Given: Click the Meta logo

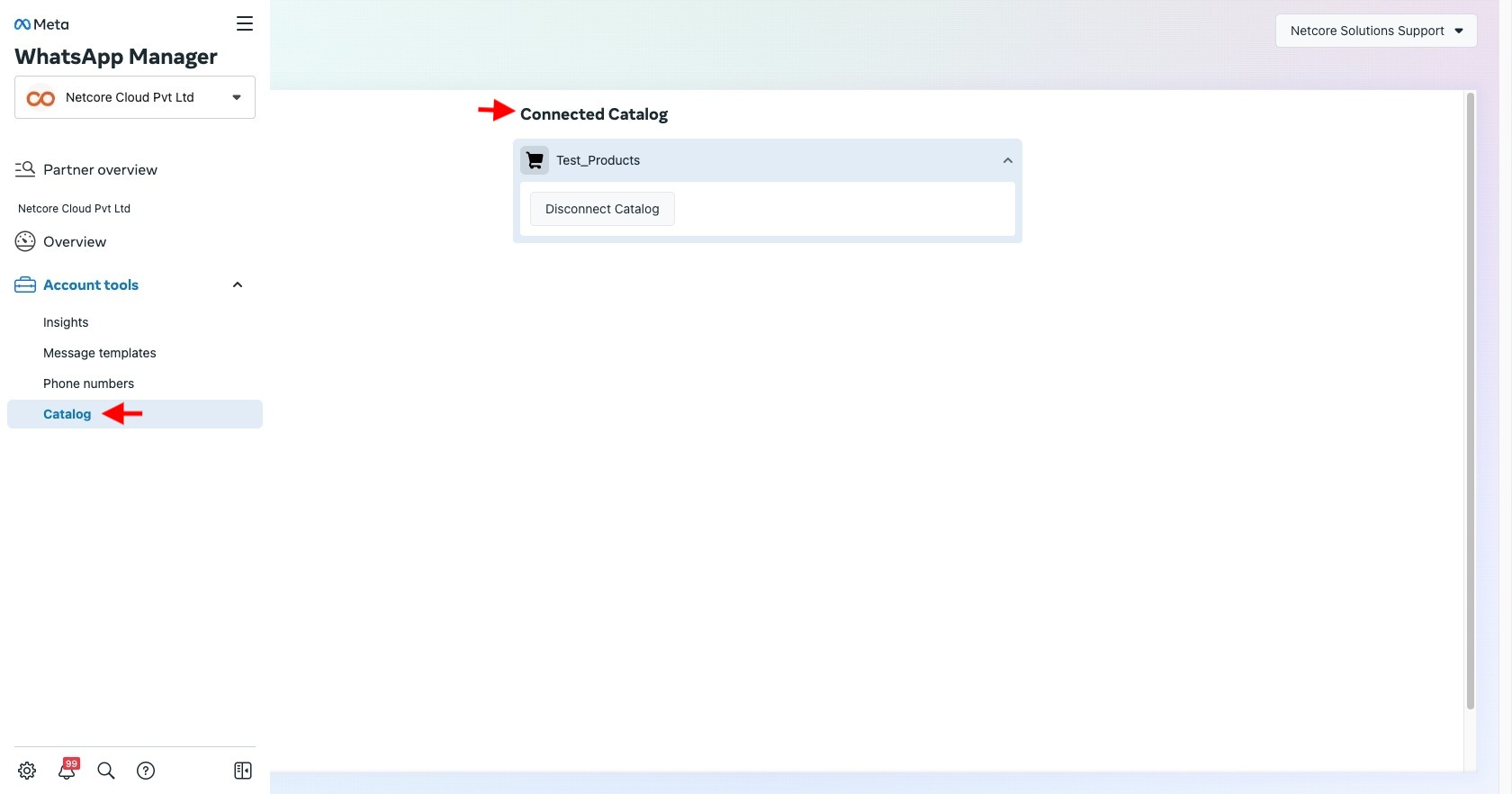Looking at the screenshot, I should pos(41,24).
